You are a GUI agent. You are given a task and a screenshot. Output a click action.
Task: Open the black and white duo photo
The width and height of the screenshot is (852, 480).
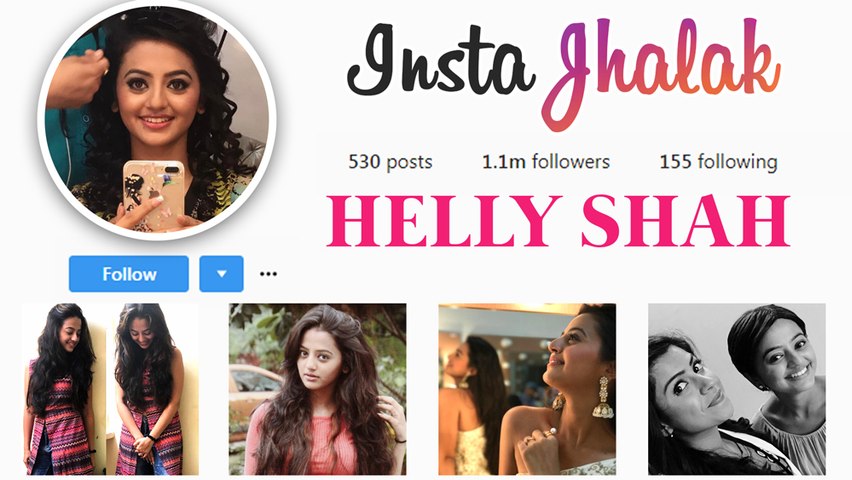(x=737, y=389)
